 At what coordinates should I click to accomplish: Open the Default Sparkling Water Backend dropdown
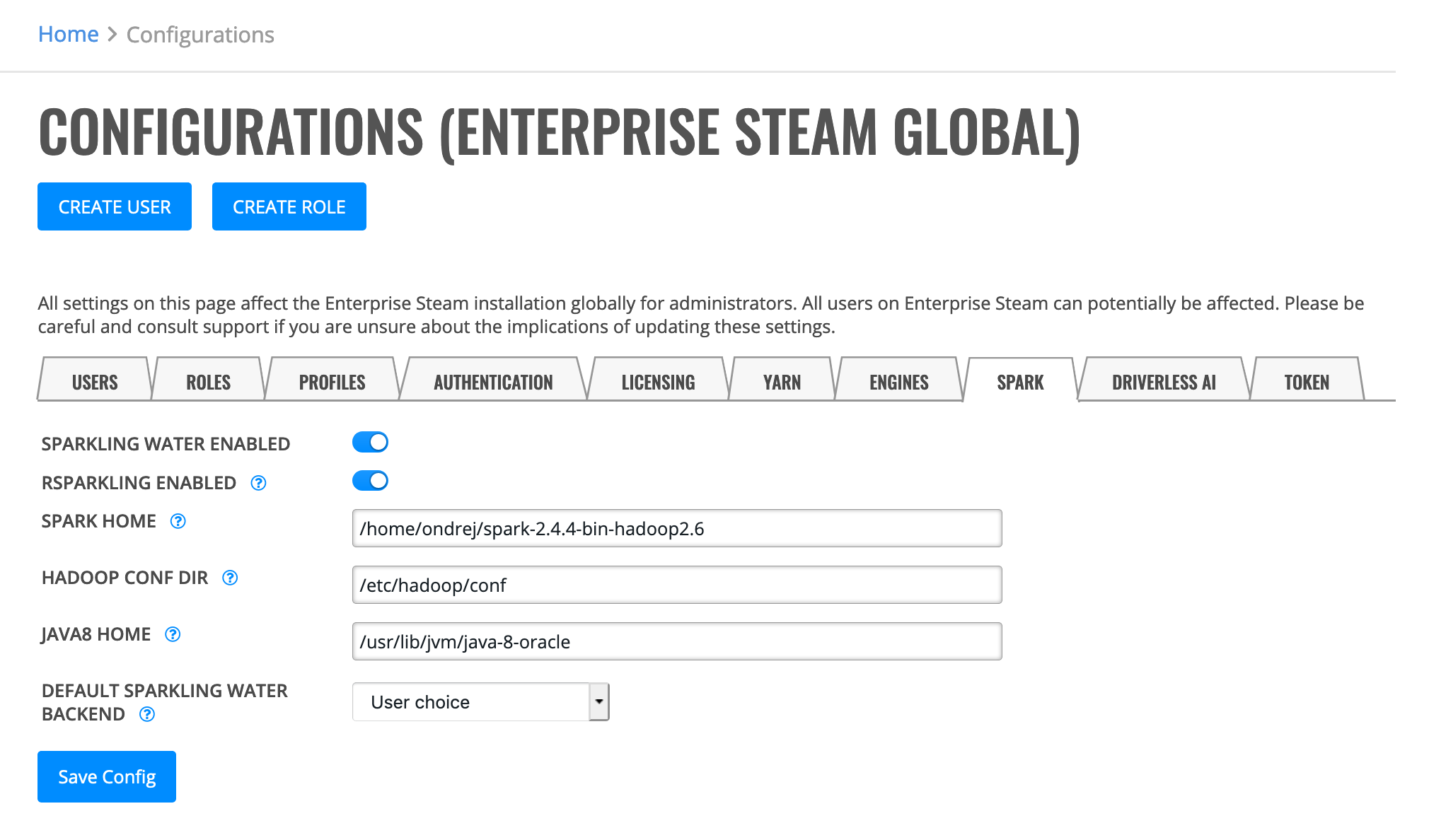pos(481,701)
